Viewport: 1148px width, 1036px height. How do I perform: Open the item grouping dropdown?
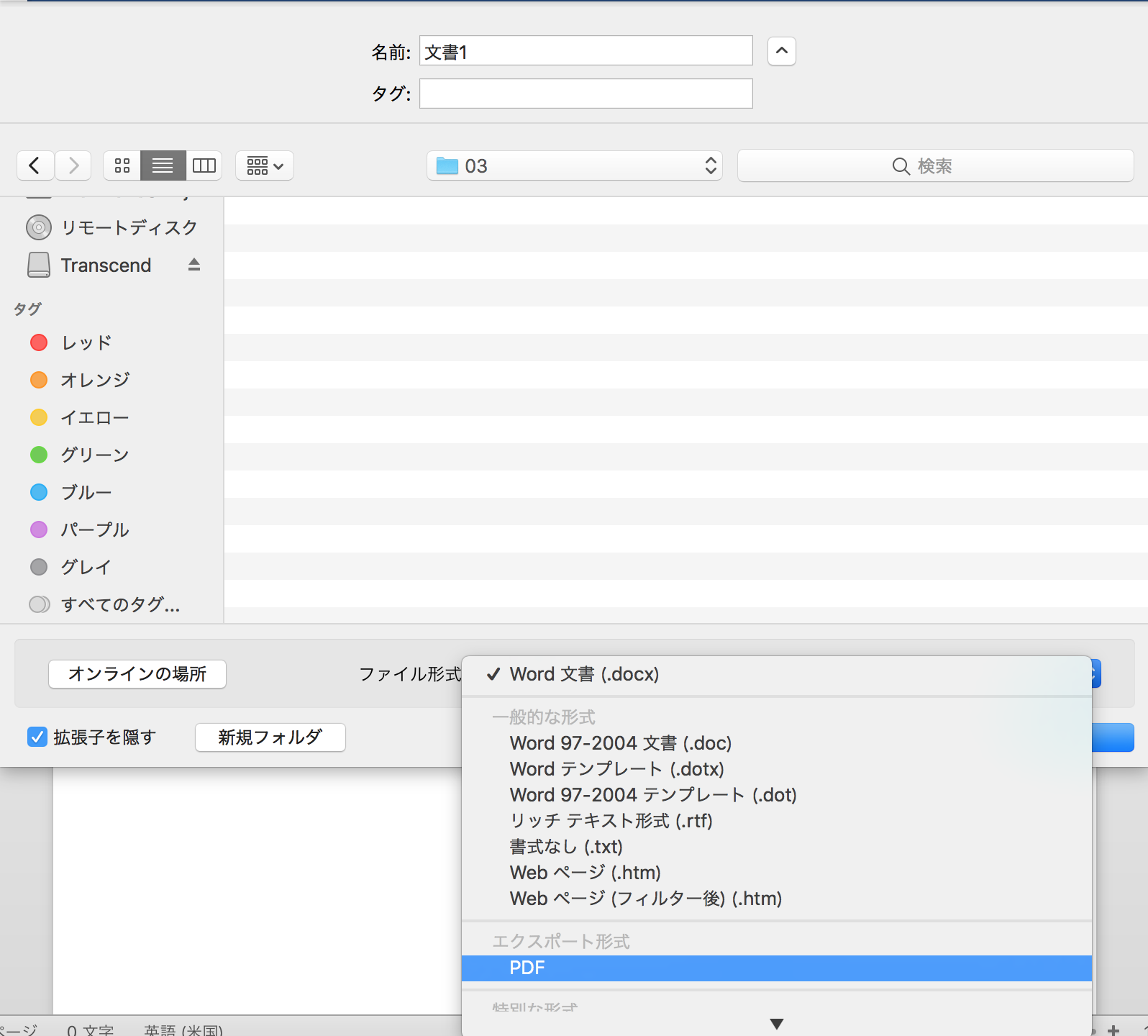[265, 165]
